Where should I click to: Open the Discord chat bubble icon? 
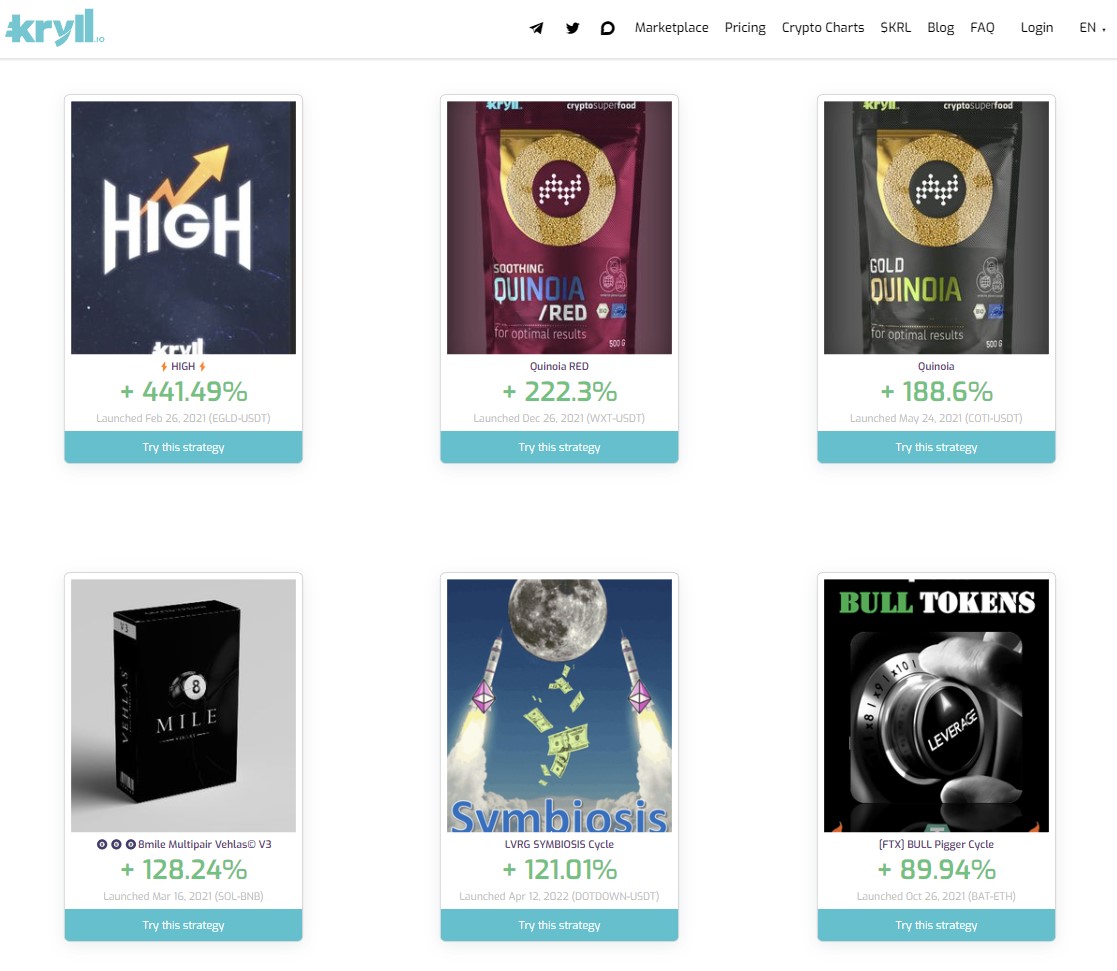pyautogui.click(x=607, y=28)
